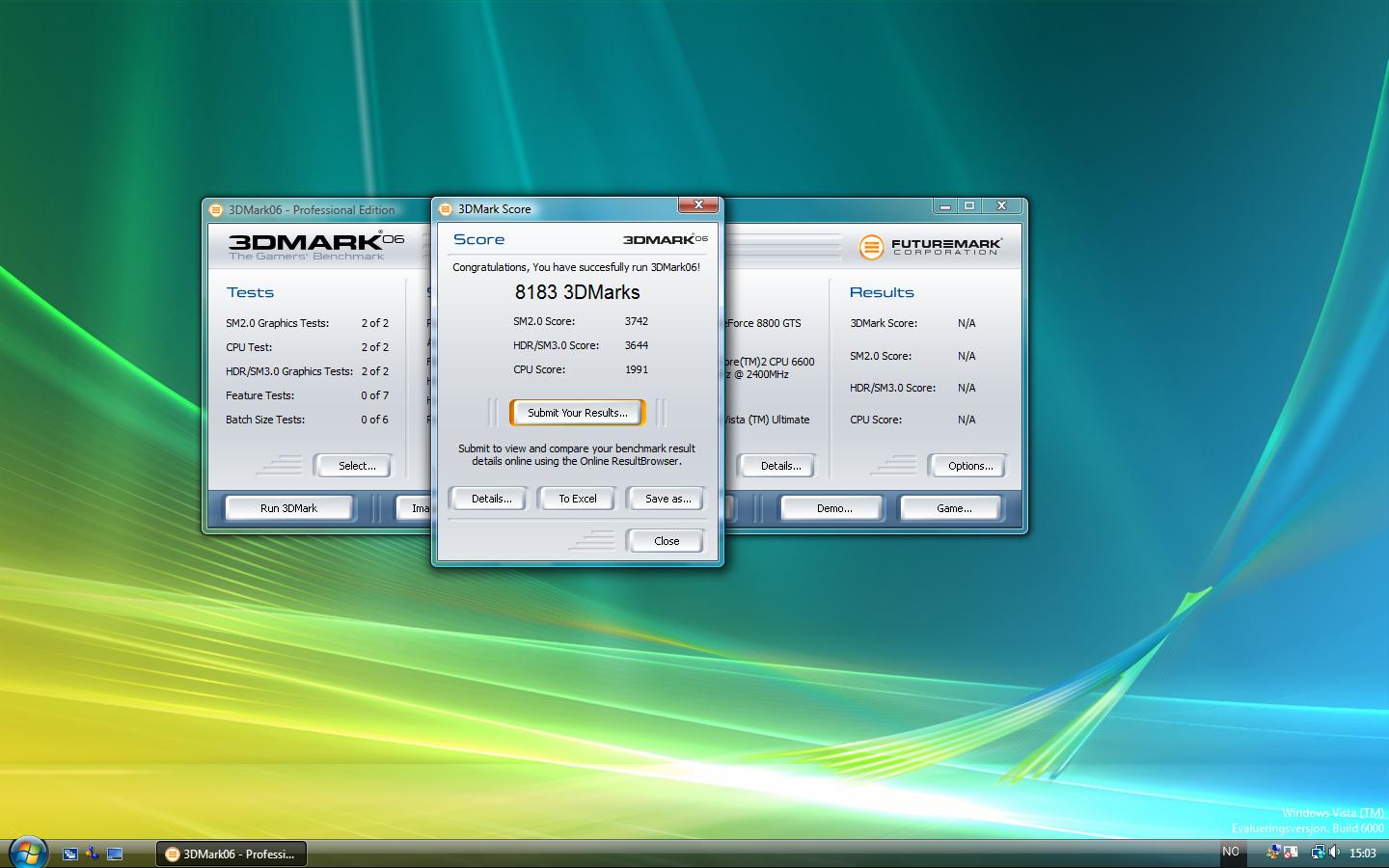Click the 3DMark Score dialog title icon
The width and height of the screenshot is (1389, 868).
pos(446,209)
